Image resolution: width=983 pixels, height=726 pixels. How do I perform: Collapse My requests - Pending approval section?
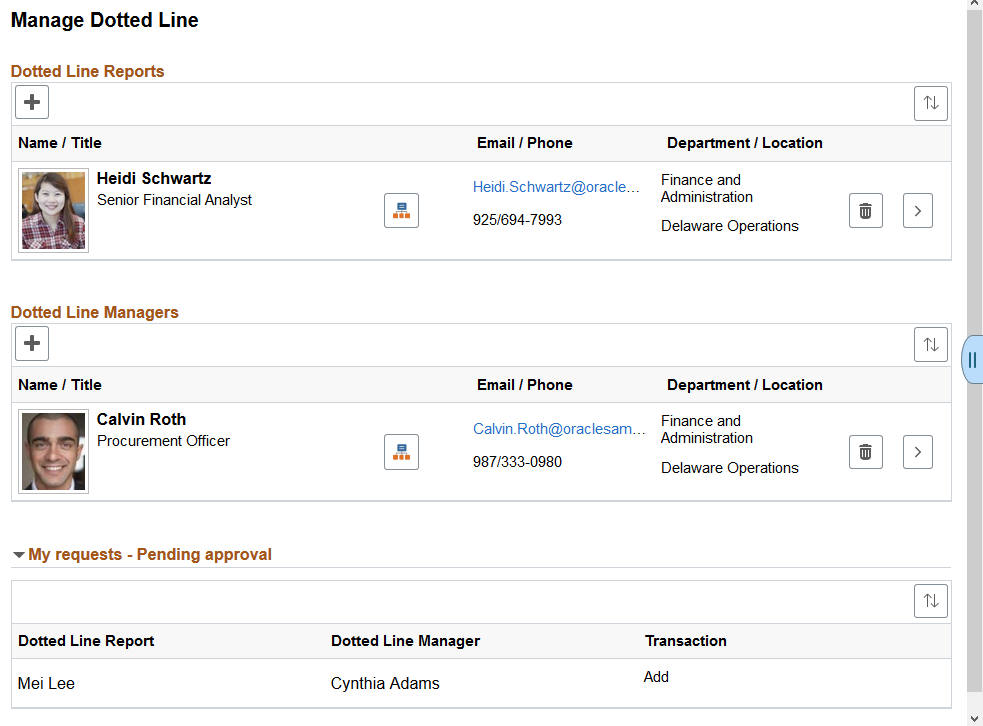pos(19,555)
